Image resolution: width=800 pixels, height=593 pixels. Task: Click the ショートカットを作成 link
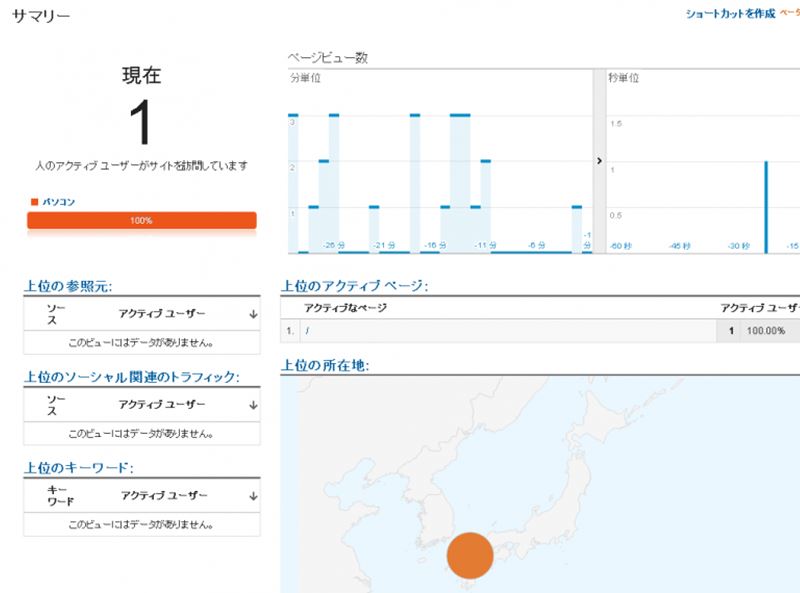(x=730, y=14)
